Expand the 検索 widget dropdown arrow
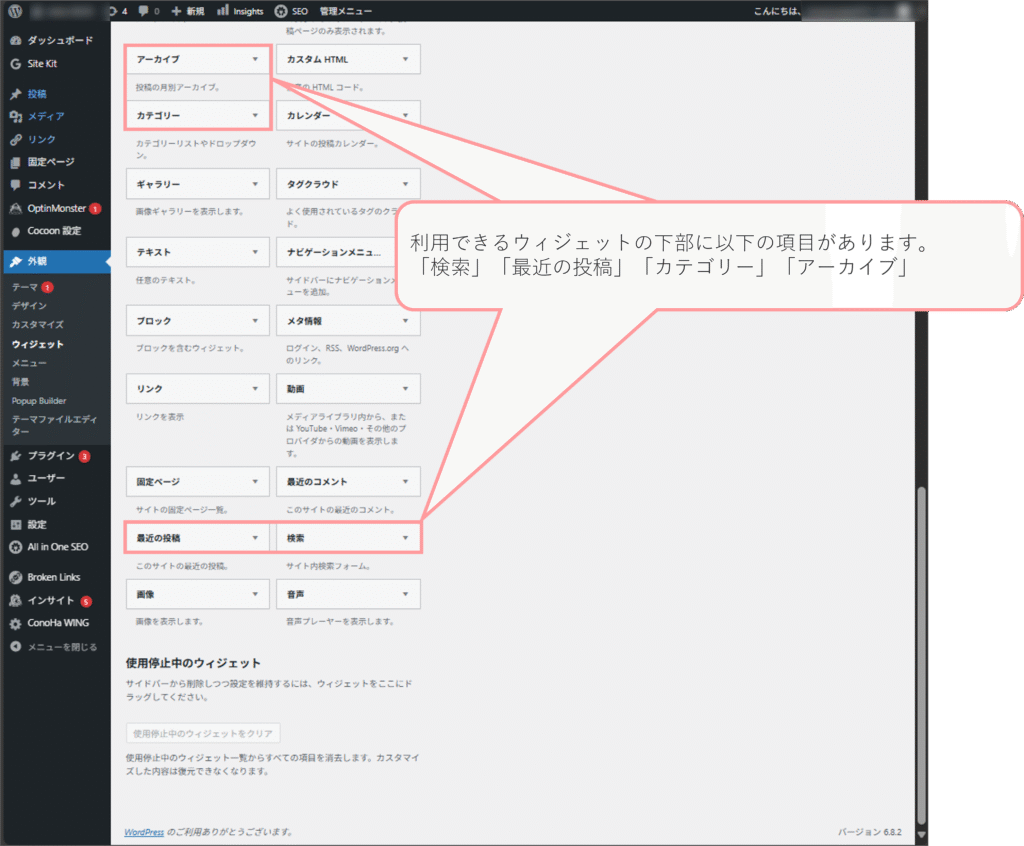This screenshot has width=1024, height=846. [405, 538]
